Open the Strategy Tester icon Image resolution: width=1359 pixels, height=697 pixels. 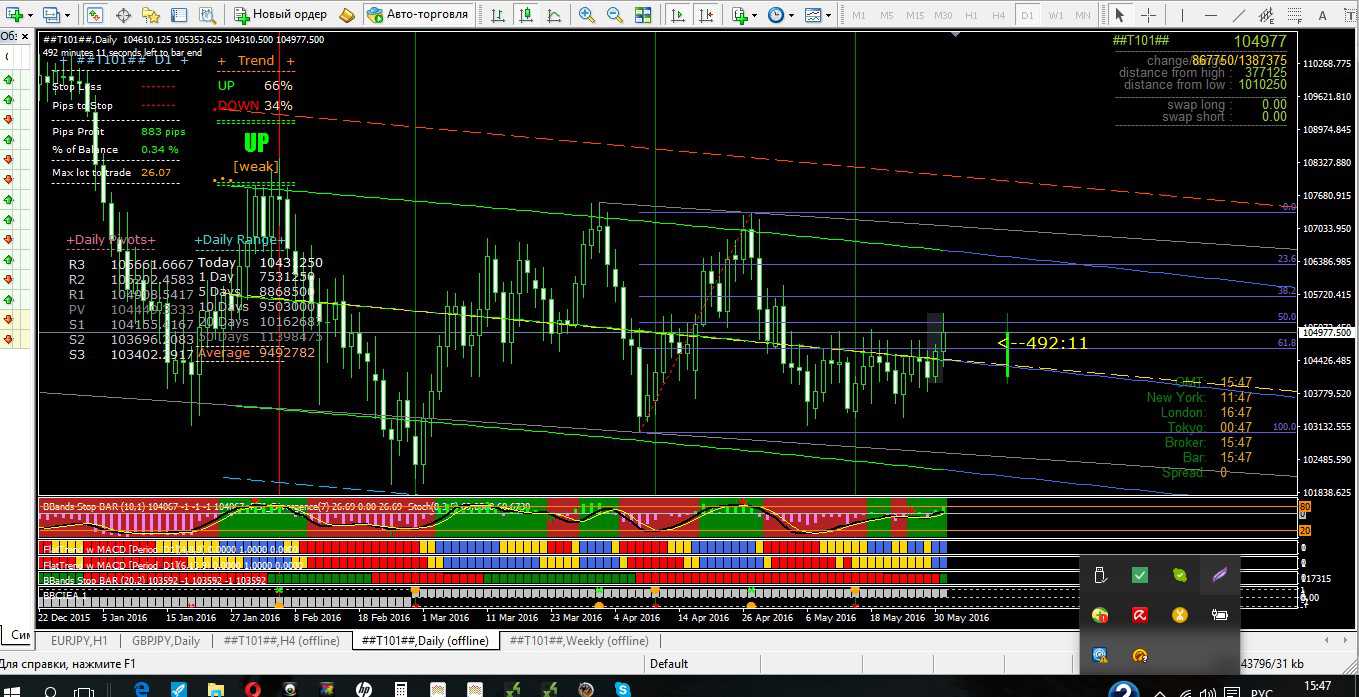(206, 15)
